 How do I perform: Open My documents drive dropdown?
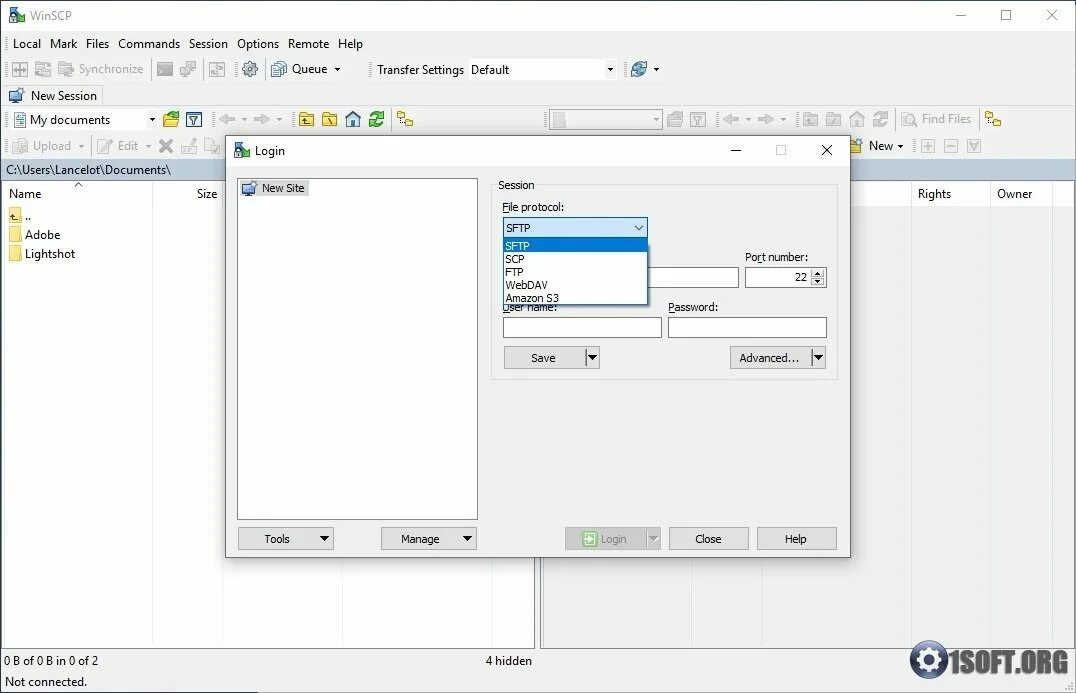(152, 119)
